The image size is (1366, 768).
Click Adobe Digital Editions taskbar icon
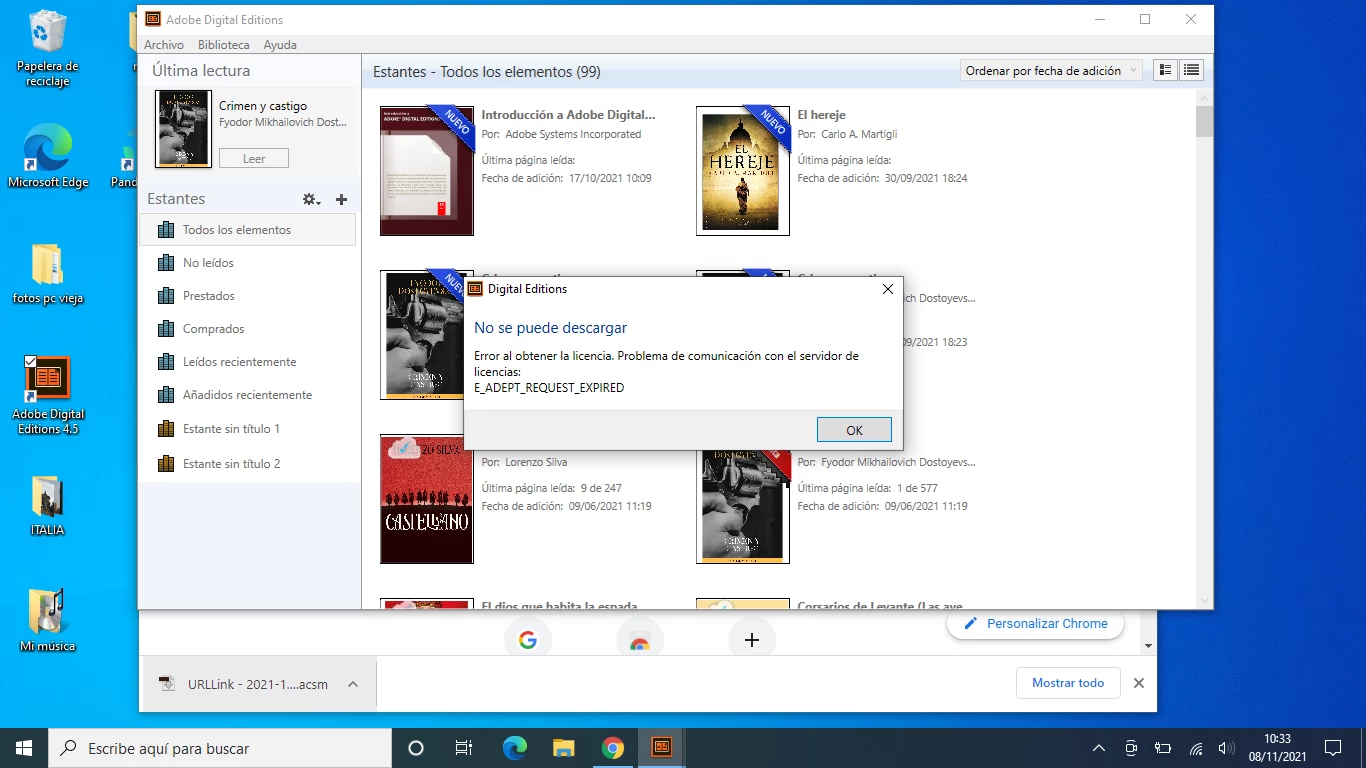click(661, 748)
